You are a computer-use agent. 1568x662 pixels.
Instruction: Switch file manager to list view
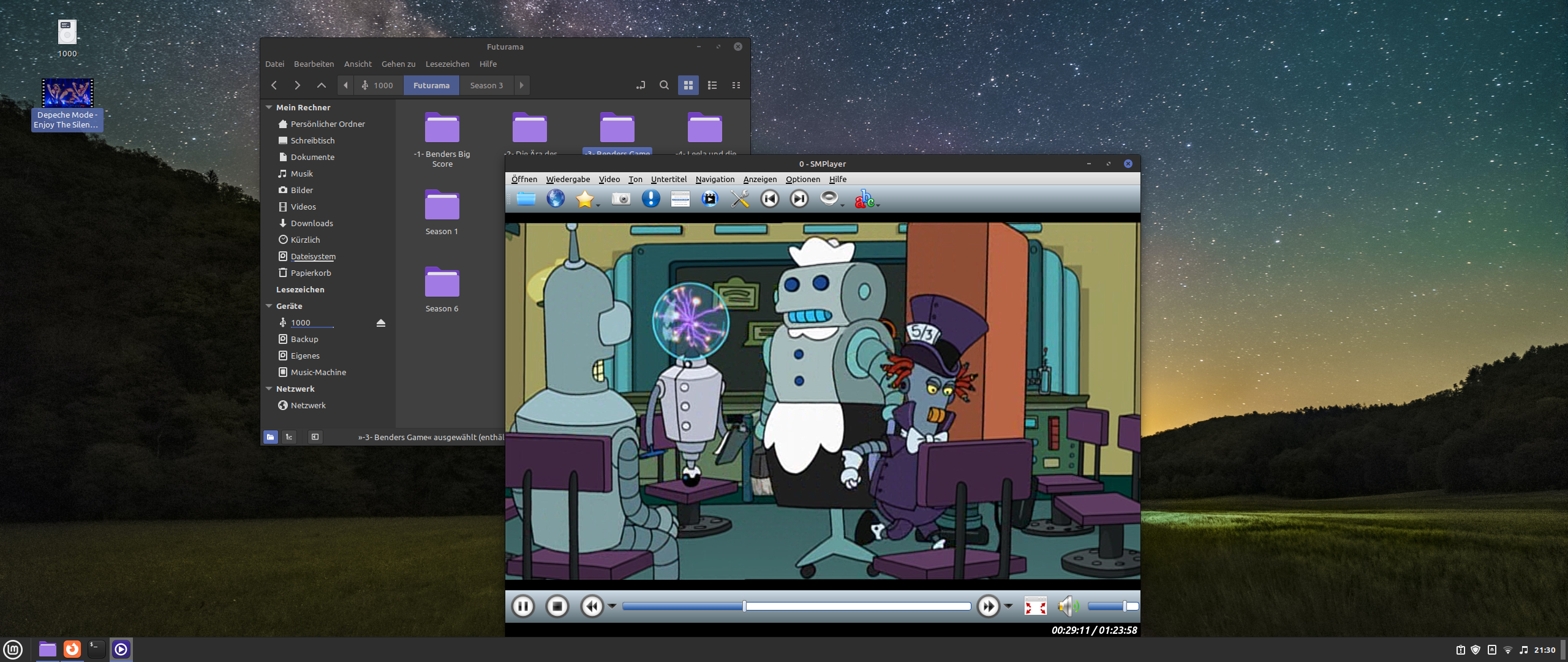(712, 85)
